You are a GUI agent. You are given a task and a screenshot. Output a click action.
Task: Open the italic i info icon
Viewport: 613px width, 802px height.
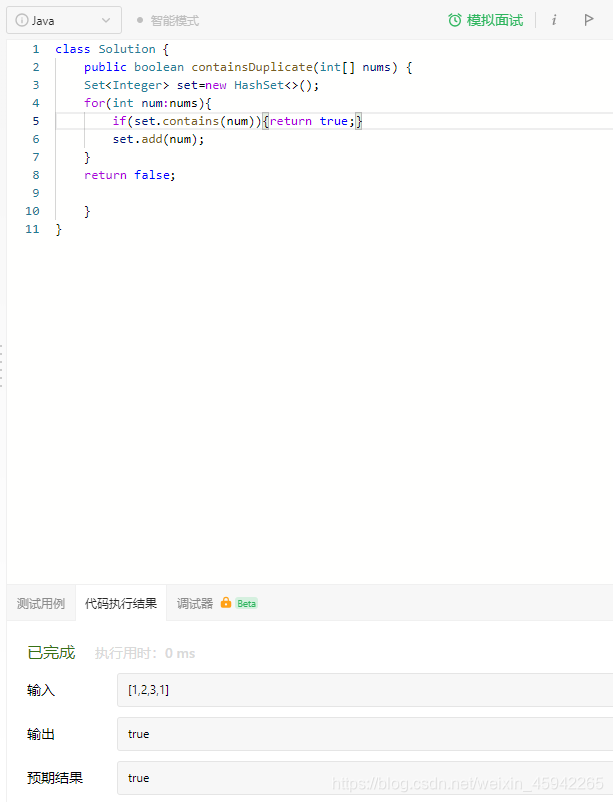click(554, 20)
